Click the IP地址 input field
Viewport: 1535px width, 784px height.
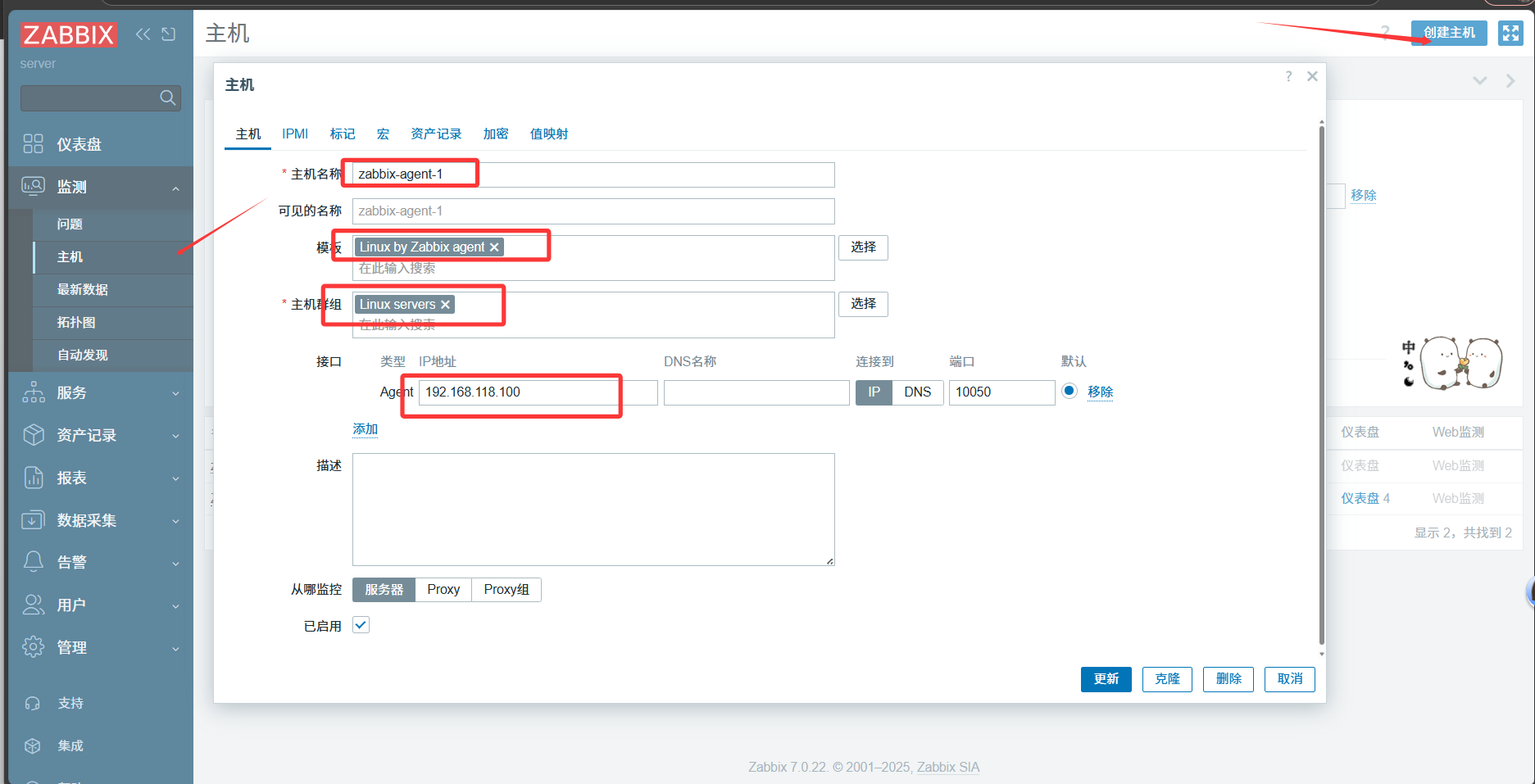coord(538,392)
